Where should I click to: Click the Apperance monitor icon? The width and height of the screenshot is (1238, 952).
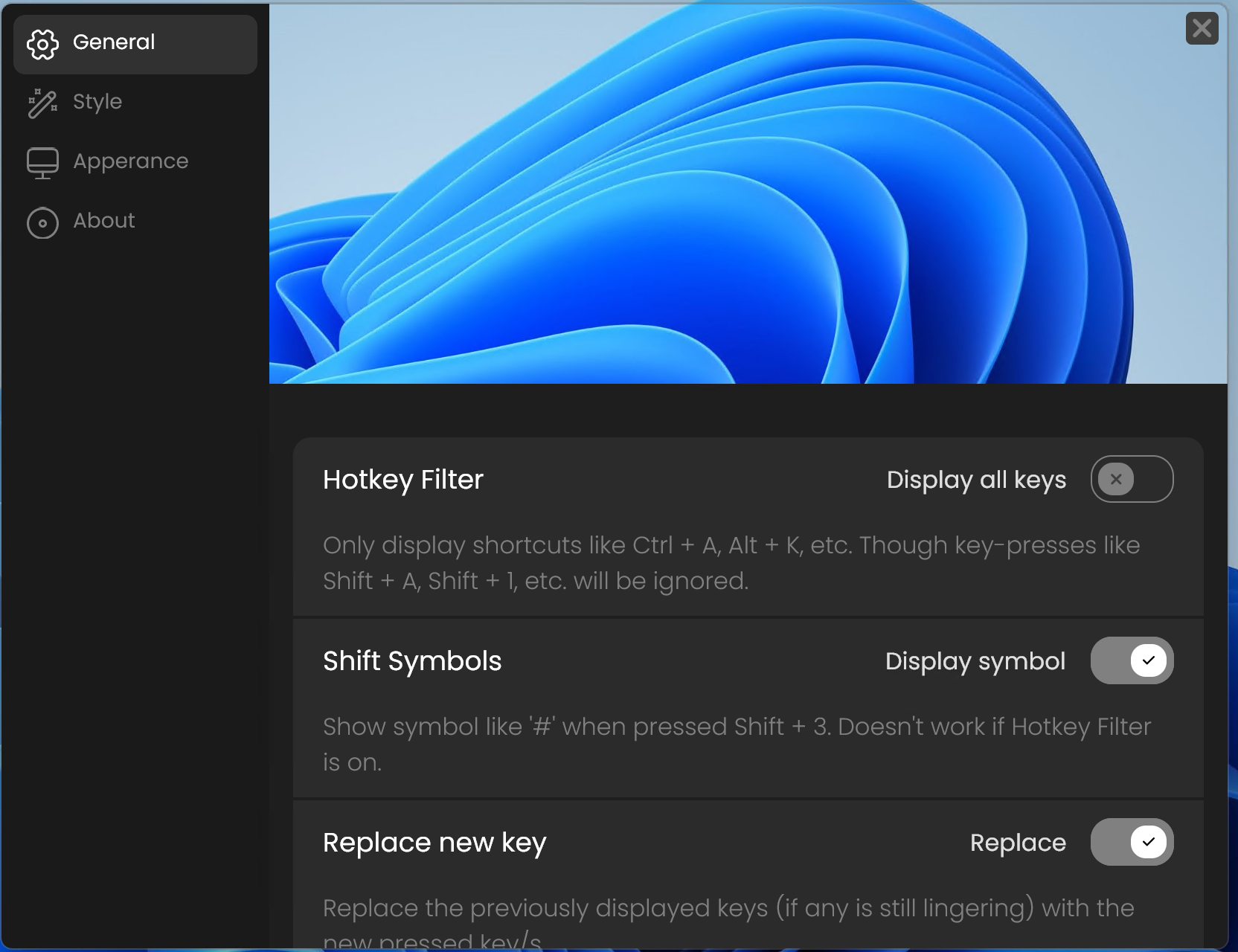tap(42, 163)
